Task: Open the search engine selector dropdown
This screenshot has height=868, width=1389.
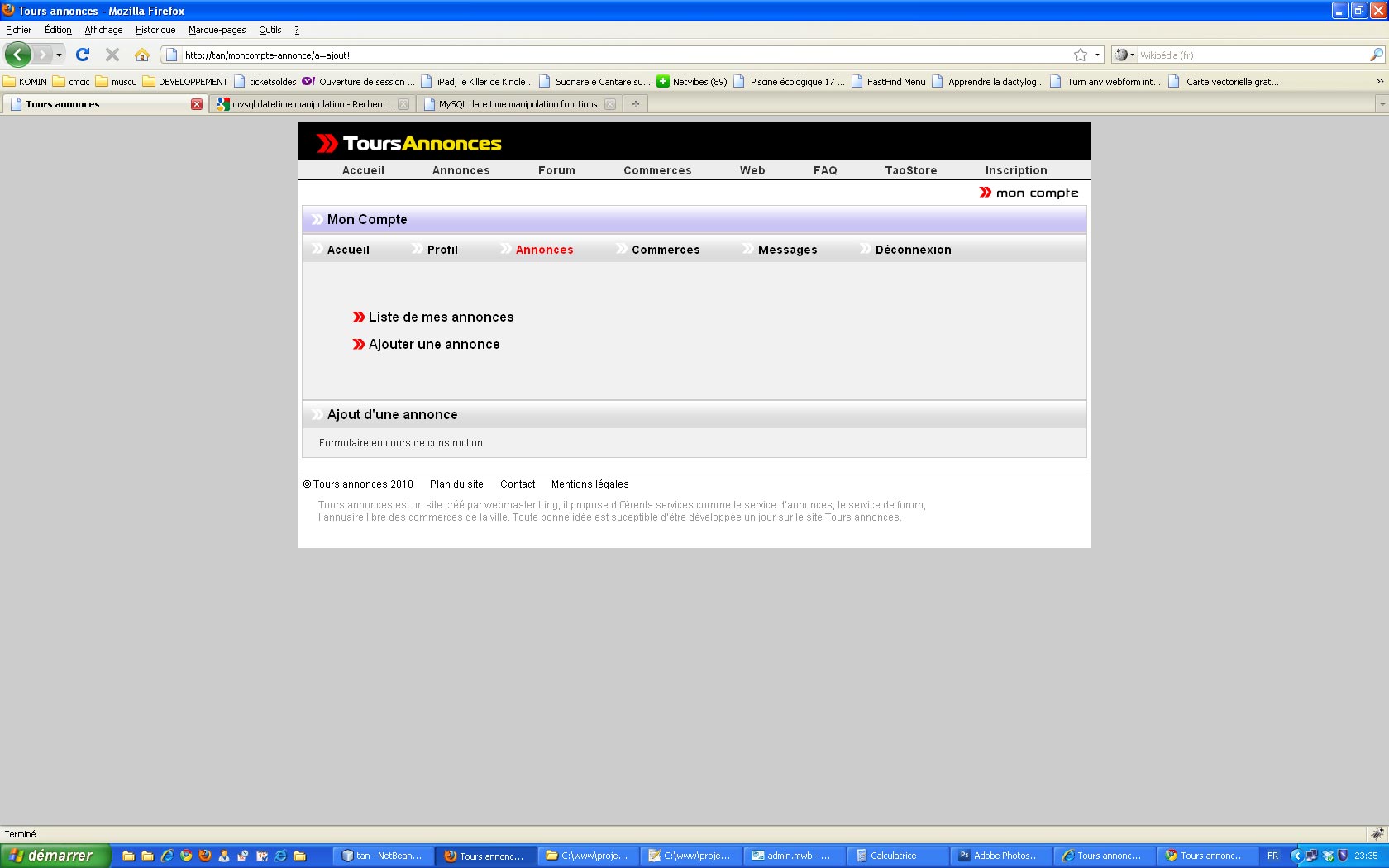Action: pos(1124,55)
